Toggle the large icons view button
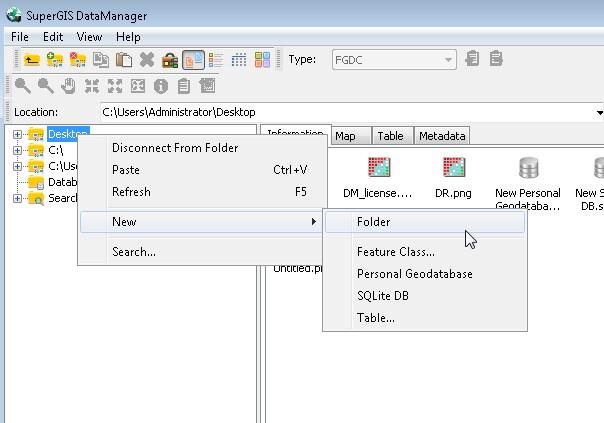 tap(193, 60)
